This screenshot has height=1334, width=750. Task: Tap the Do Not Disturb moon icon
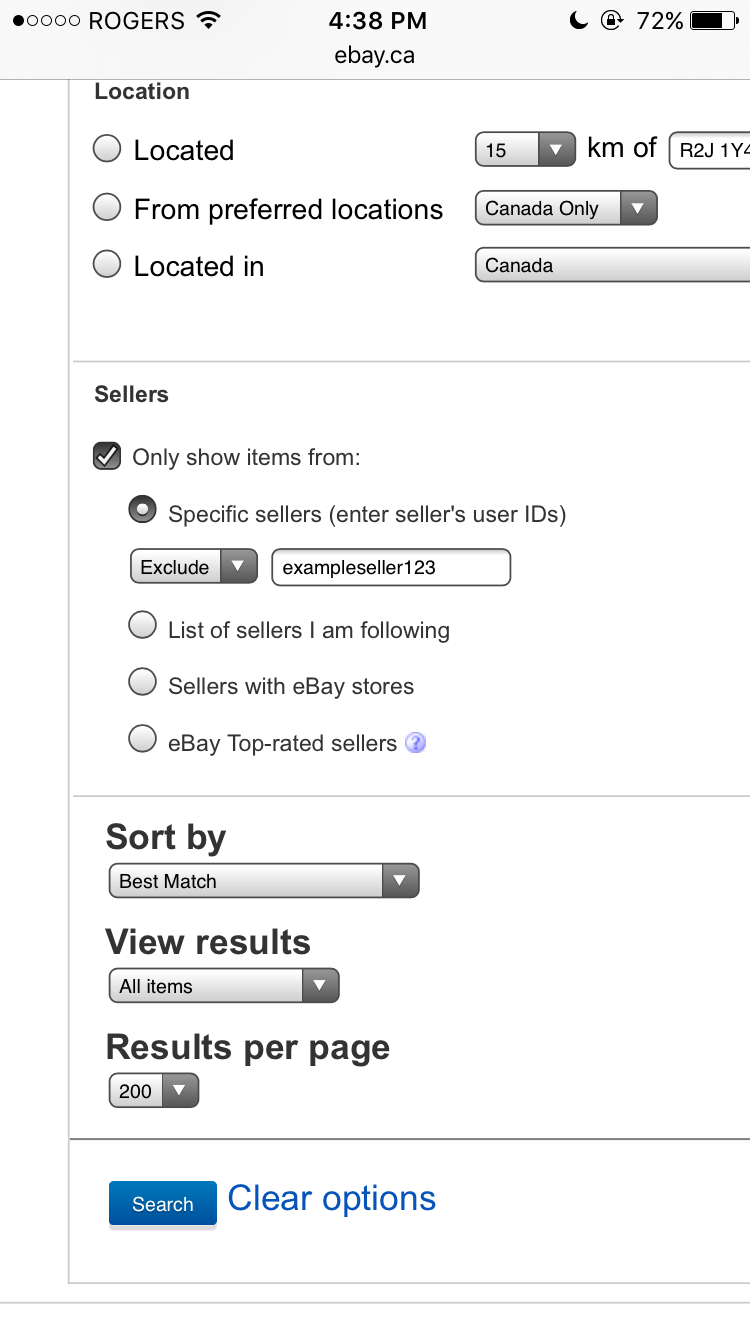click(x=578, y=20)
